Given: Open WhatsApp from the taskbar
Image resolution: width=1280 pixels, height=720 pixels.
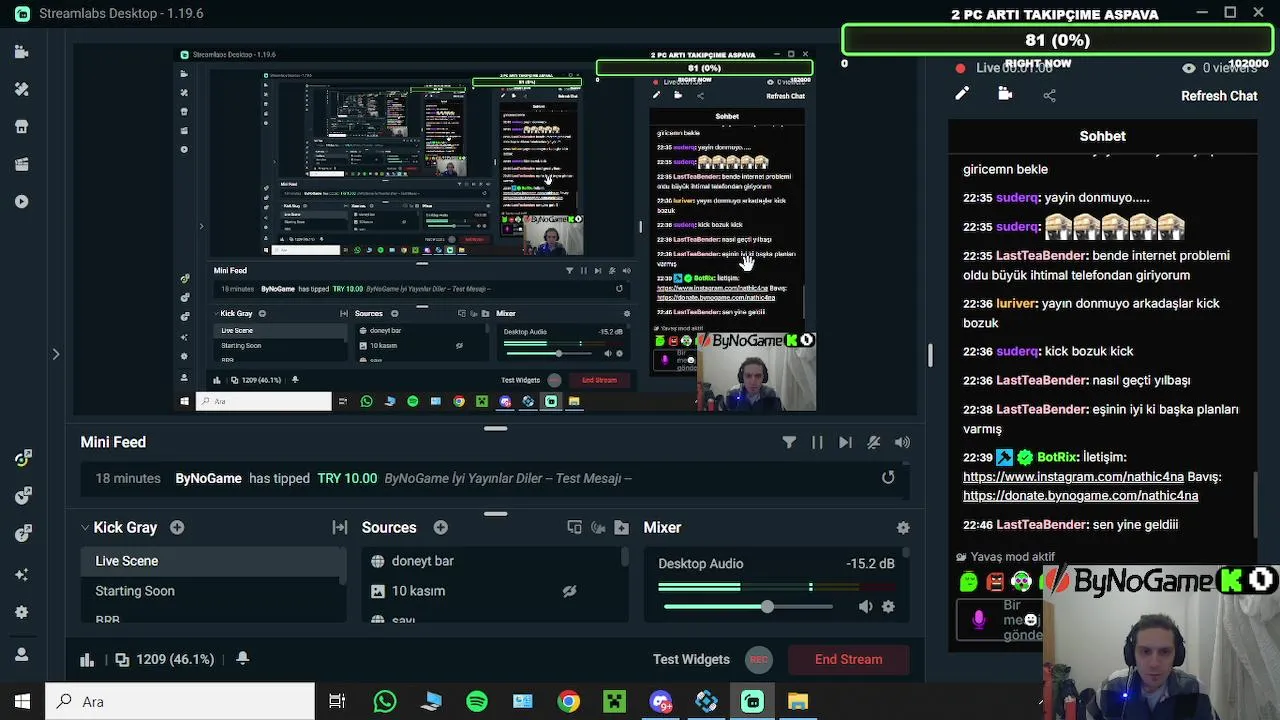Looking at the screenshot, I should point(385,701).
